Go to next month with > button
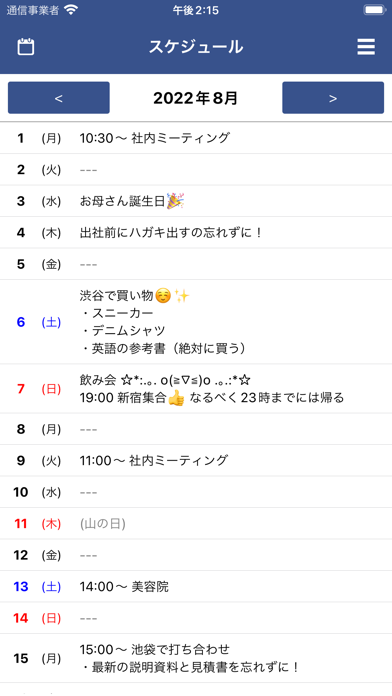 pyautogui.click(x=333, y=98)
